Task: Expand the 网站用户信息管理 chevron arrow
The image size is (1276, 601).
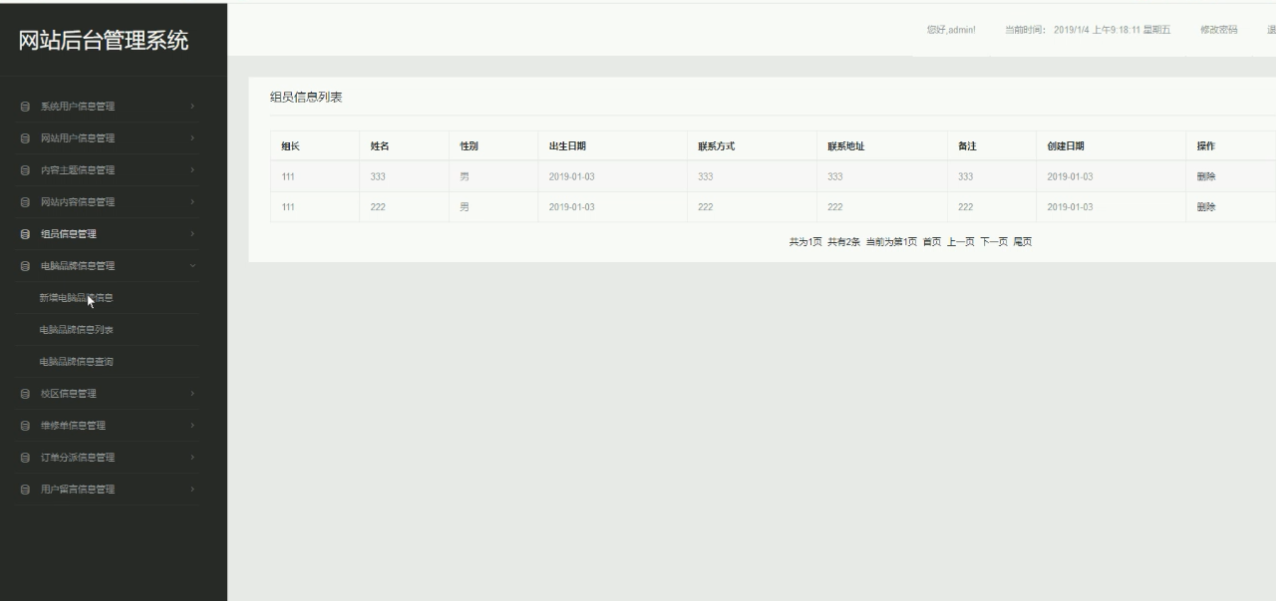Action: pyautogui.click(x=192, y=138)
